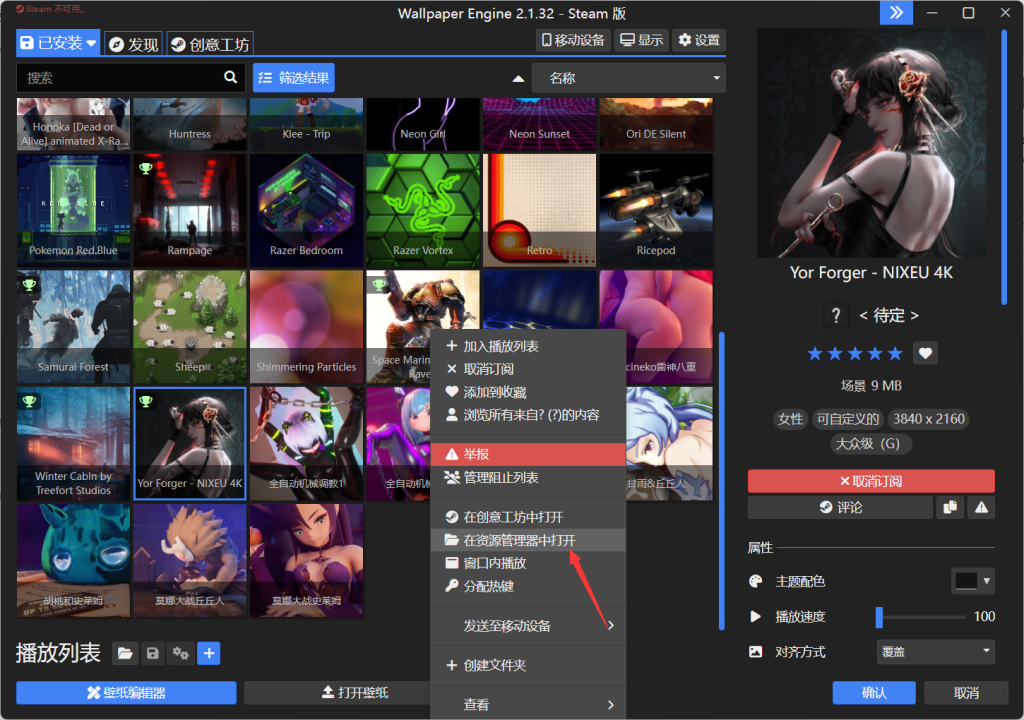Open the 显示 settings button
This screenshot has height=720, width=1024.
coord(641,41)
